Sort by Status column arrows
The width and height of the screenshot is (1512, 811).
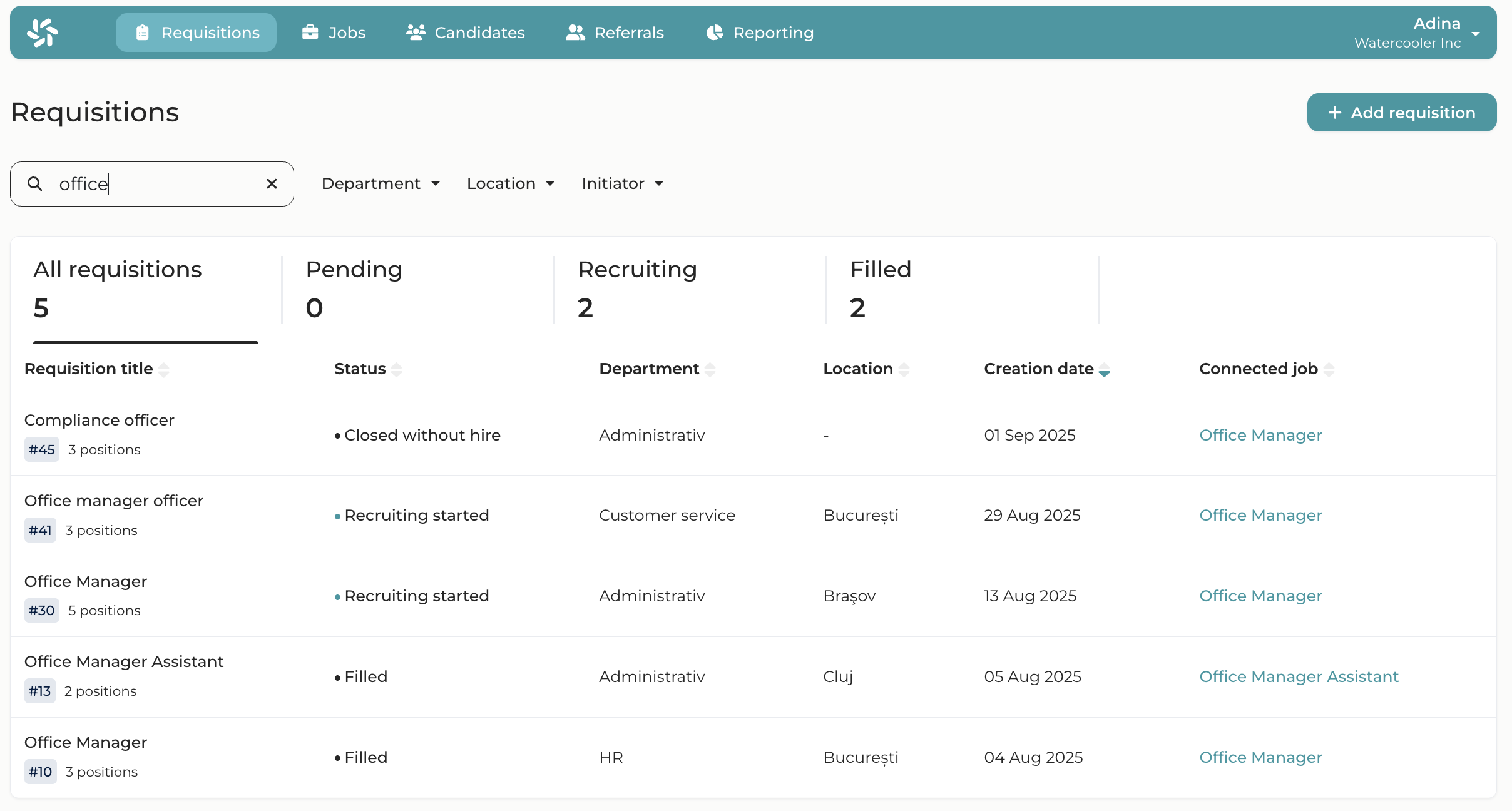point(396,370)
